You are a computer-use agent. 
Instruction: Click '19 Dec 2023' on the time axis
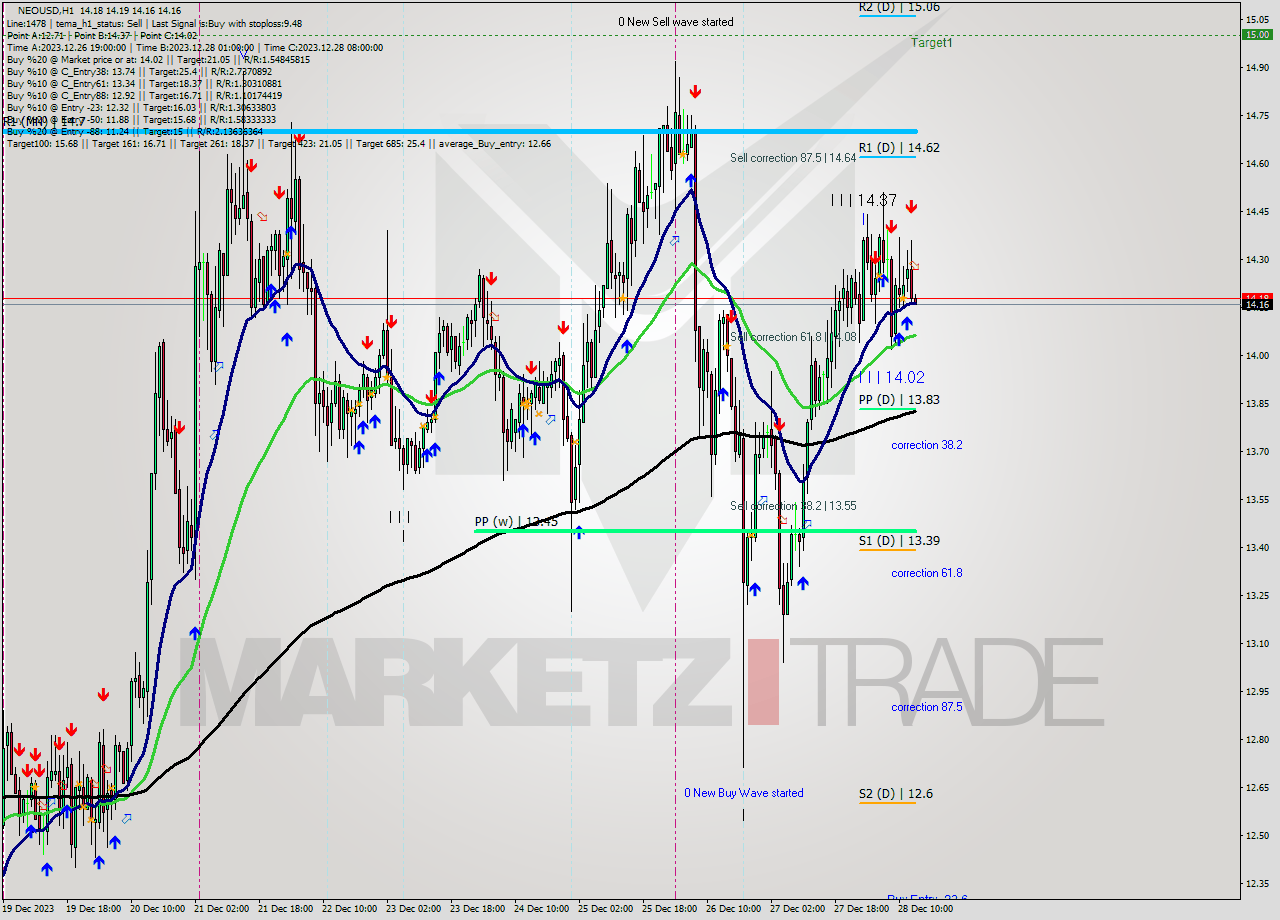click(30, 909)
